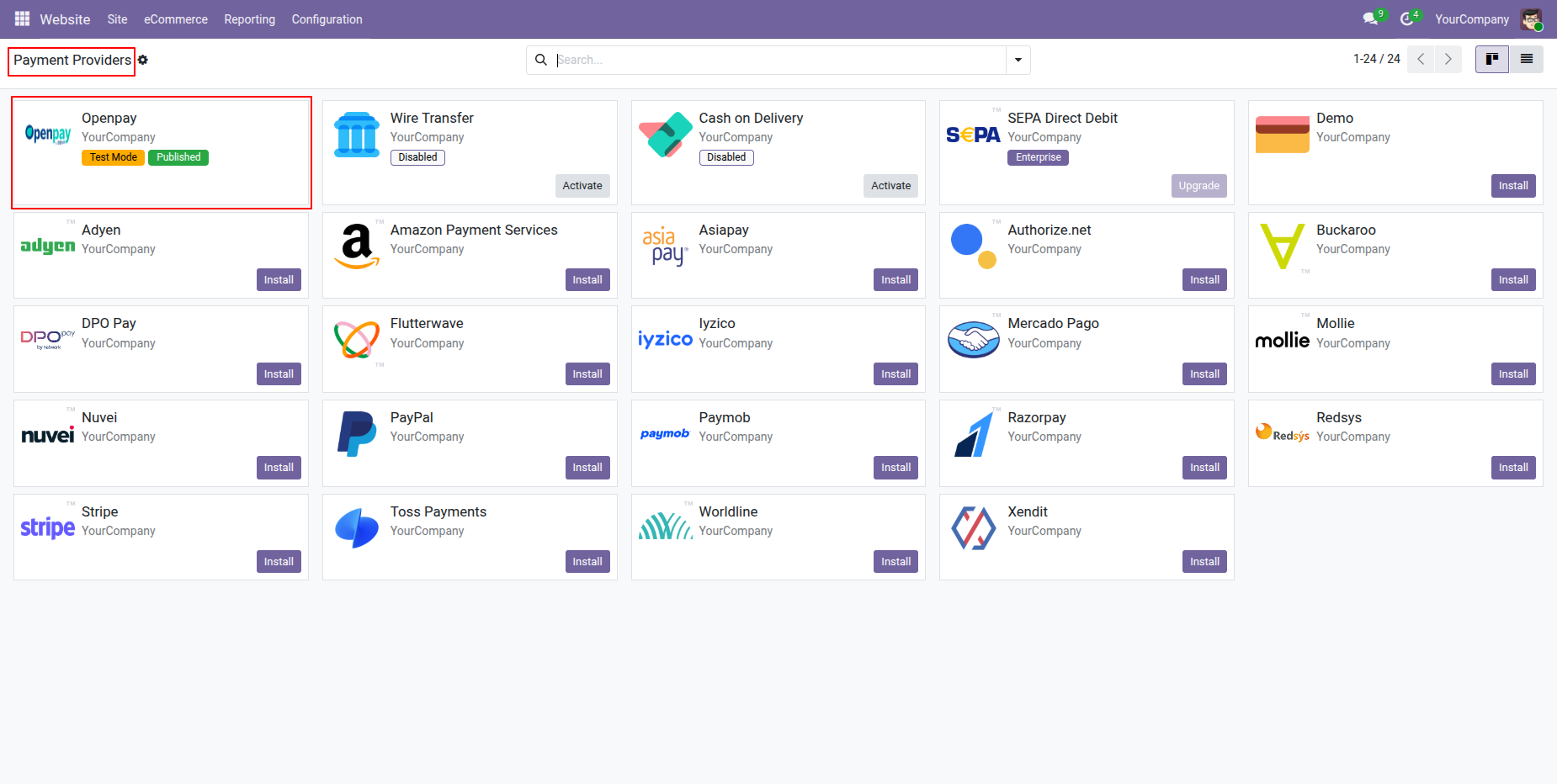The height and width of the screenshot is (784, 1557).
Task: Click the Mercado Pago handshake logo
Action: click(x=974, y=340)
